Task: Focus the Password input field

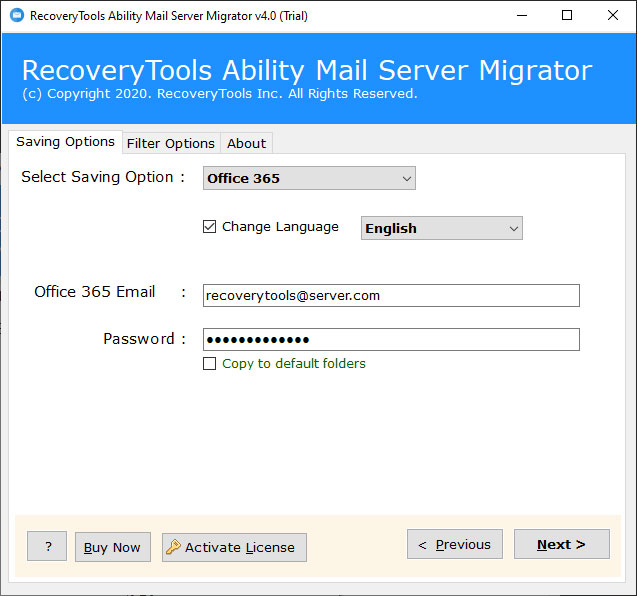Action: tap(391, 339)
